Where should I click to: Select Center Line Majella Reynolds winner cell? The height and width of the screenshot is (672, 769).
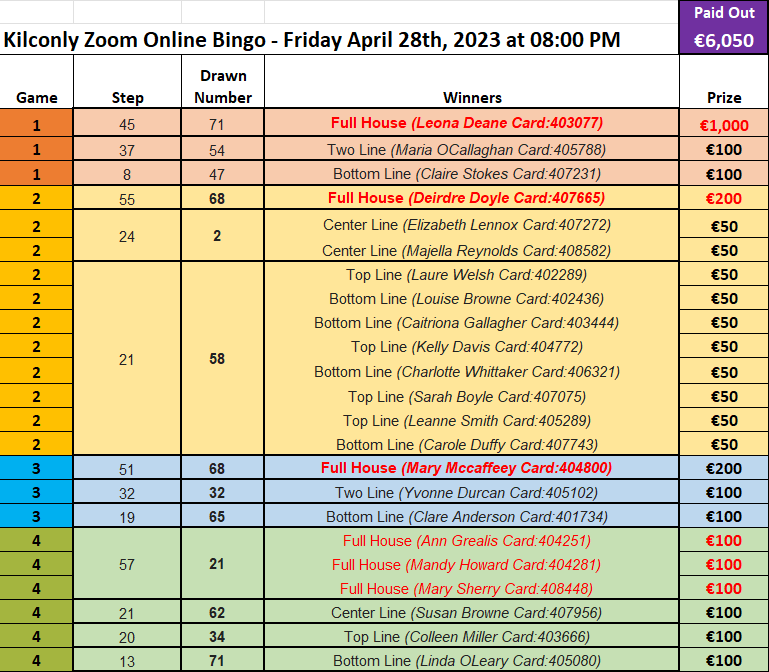(472, 250)
